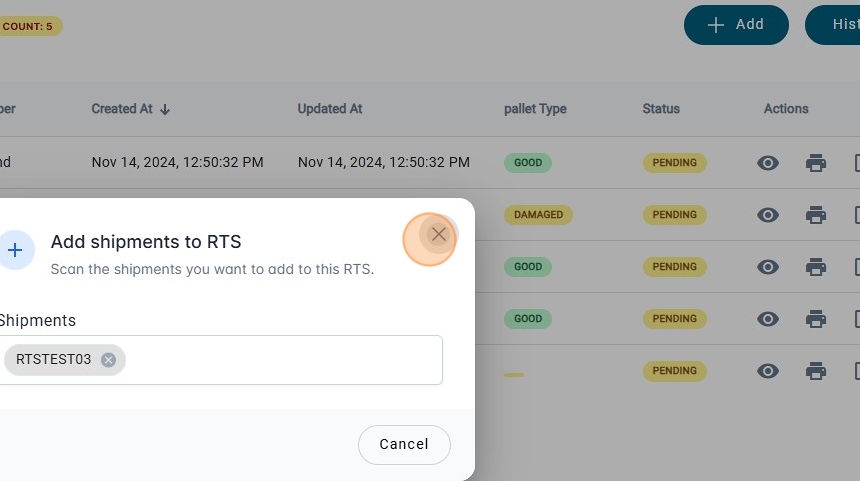
Task: Print the third row pallet
Action: click(x=816, y=267)
